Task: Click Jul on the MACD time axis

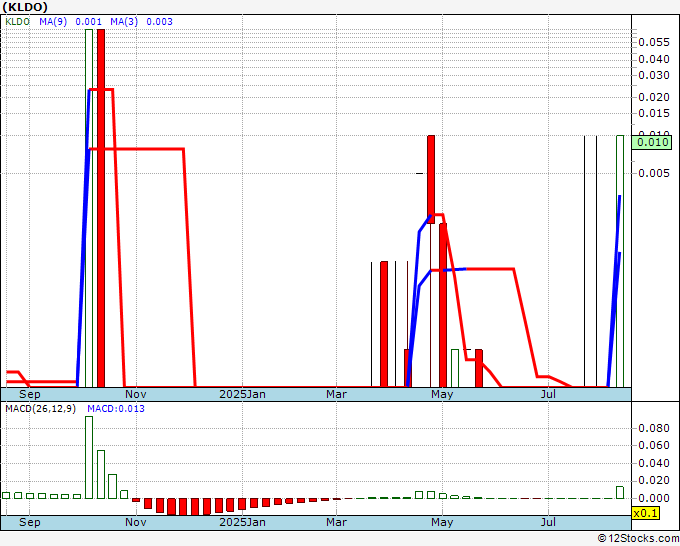Action: pos(548,522)
